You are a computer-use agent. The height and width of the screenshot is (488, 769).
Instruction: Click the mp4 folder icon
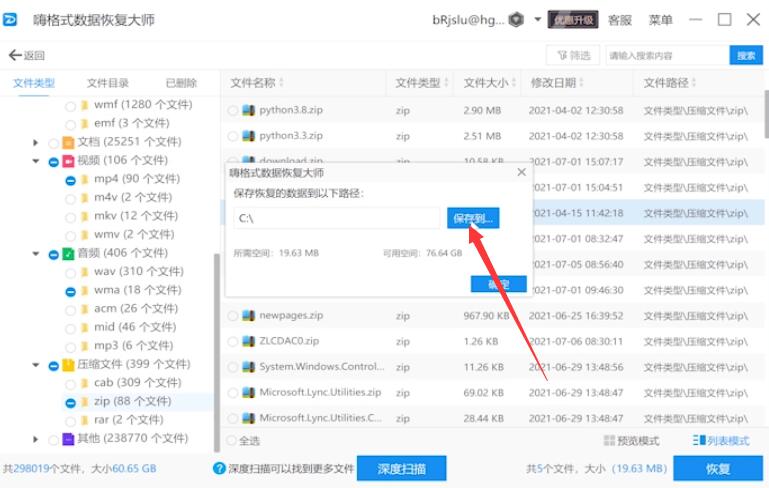[x=84, y=179]
